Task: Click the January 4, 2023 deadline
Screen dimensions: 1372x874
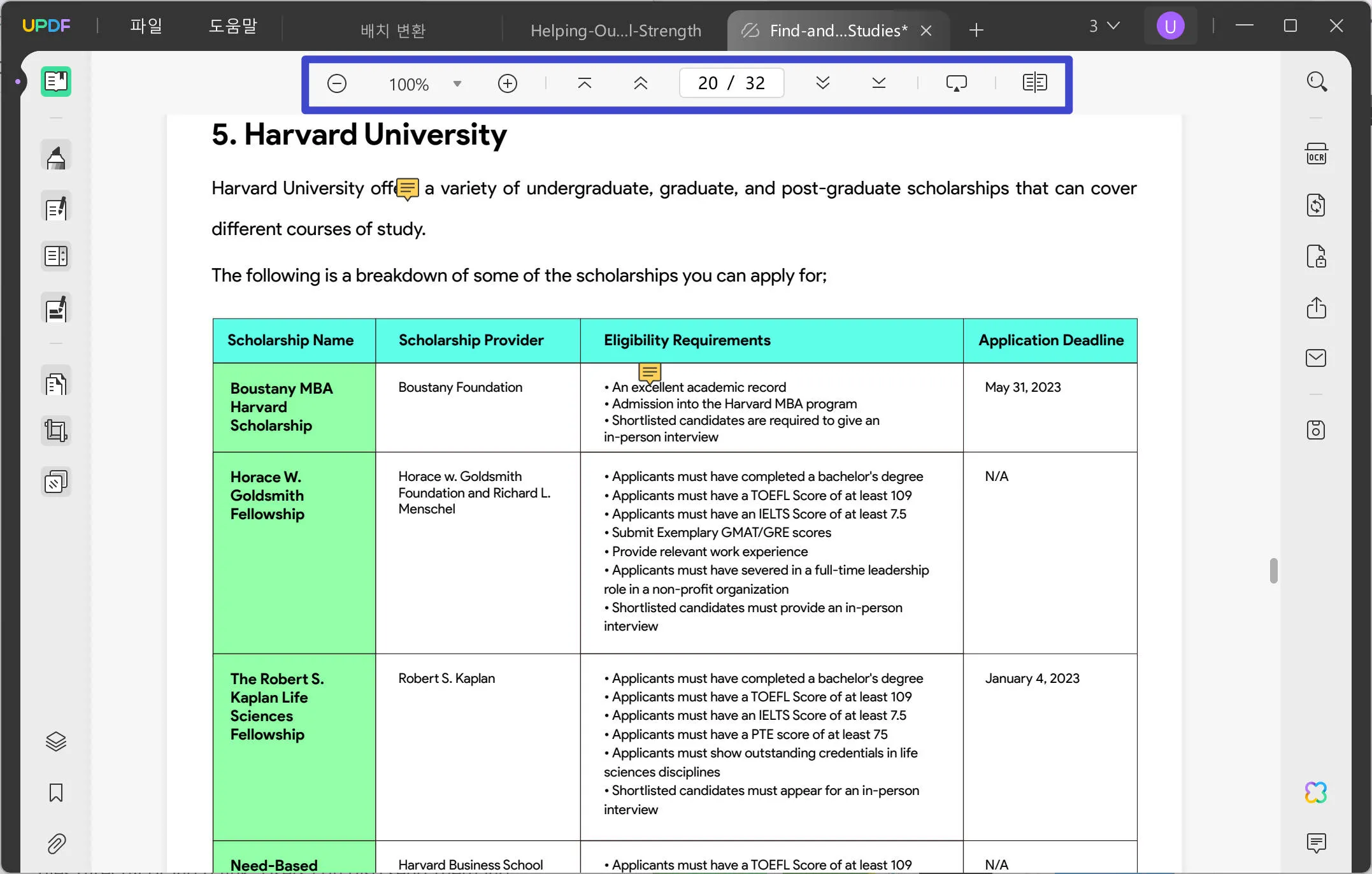Action: (1032, 678)
